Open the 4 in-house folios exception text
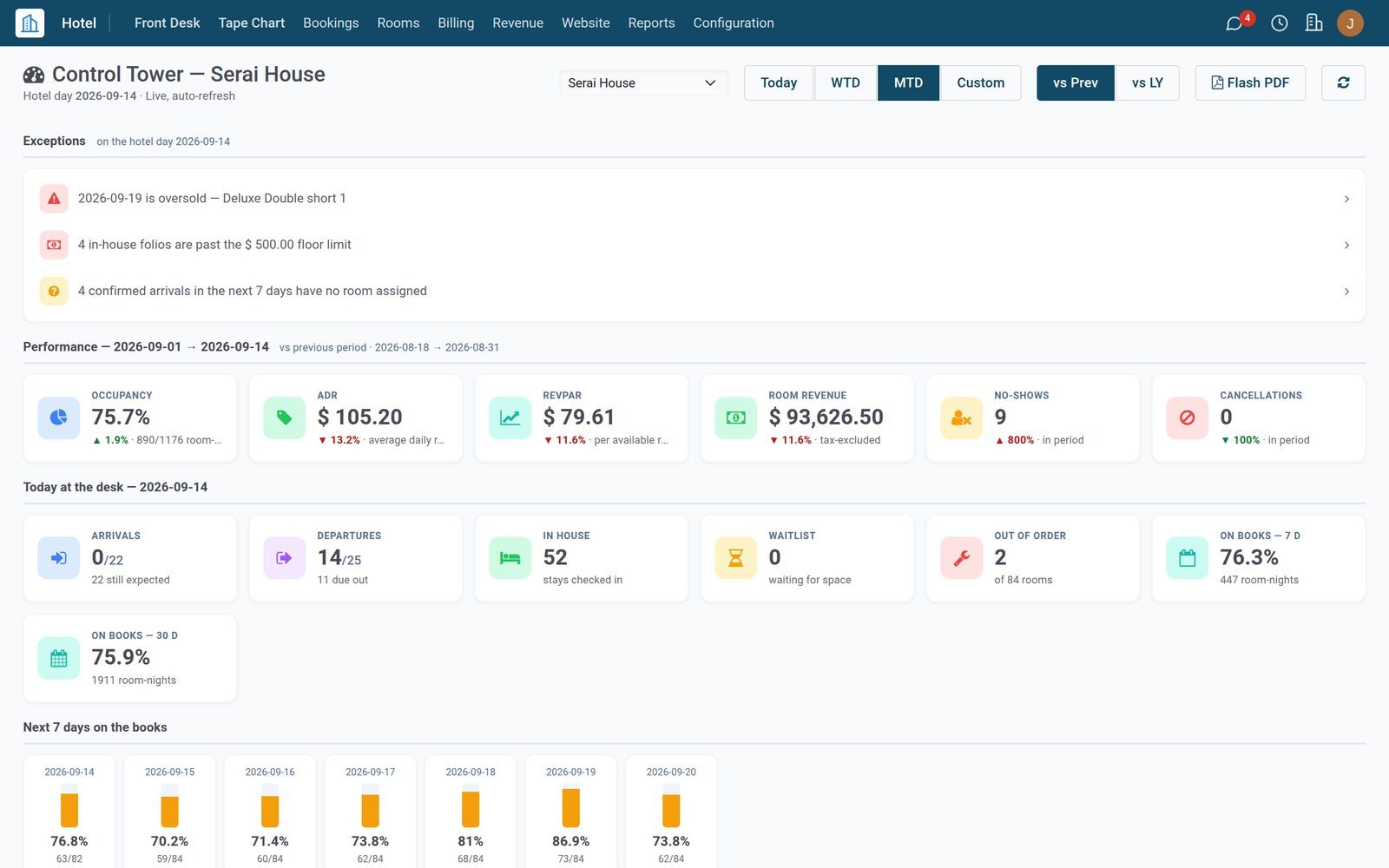 coord(214,245)
